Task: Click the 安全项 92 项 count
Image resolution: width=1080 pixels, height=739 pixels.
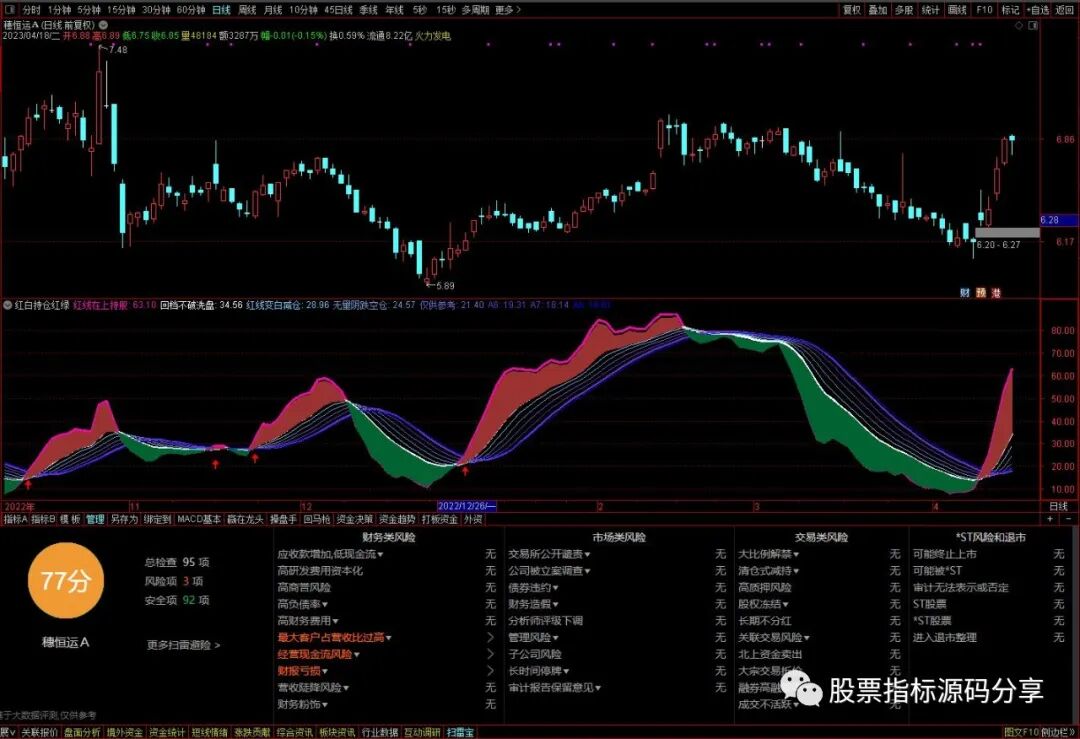Action: click(177, 601)
